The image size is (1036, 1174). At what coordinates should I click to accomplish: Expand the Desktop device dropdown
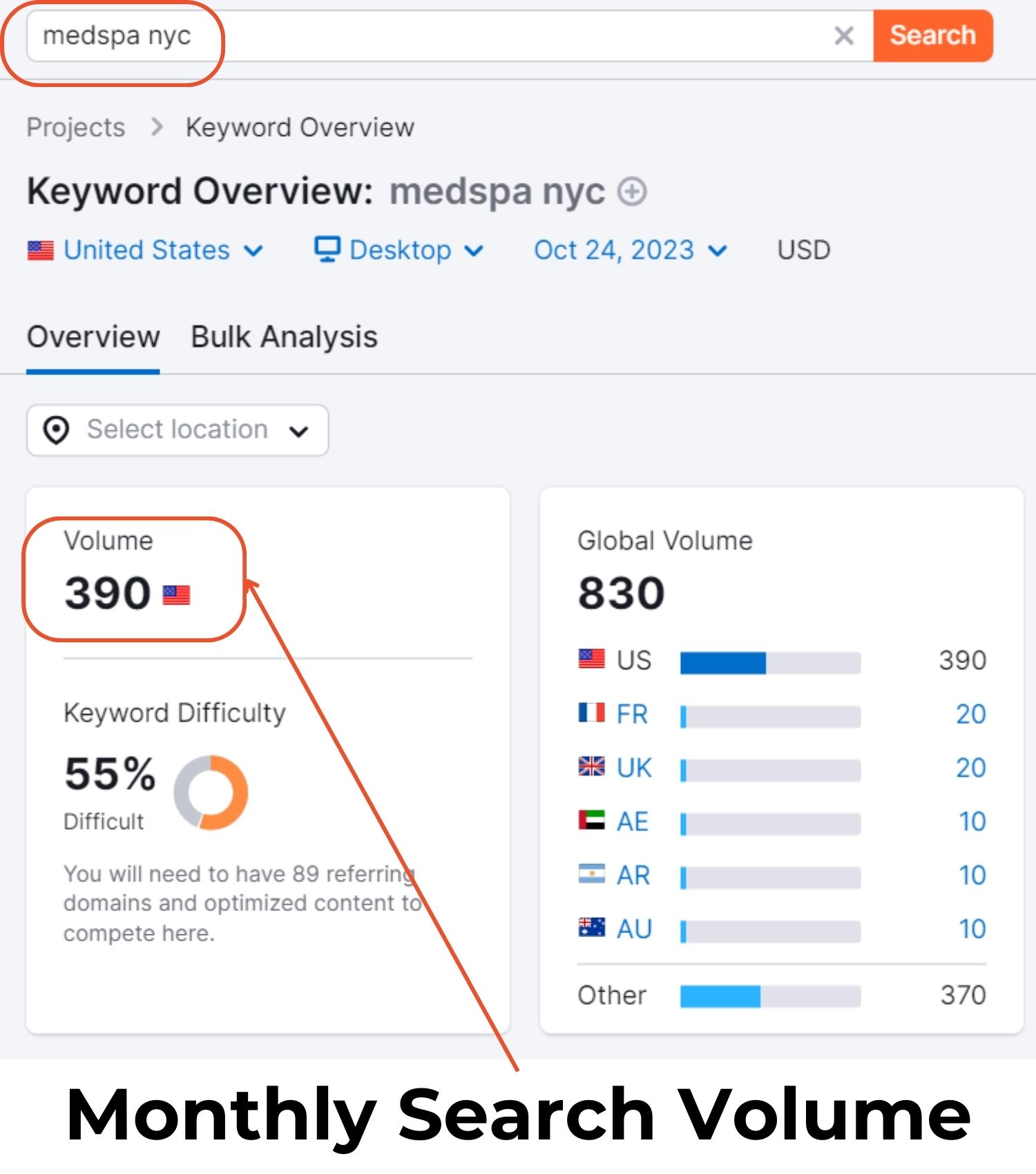(x=399, y=250)
